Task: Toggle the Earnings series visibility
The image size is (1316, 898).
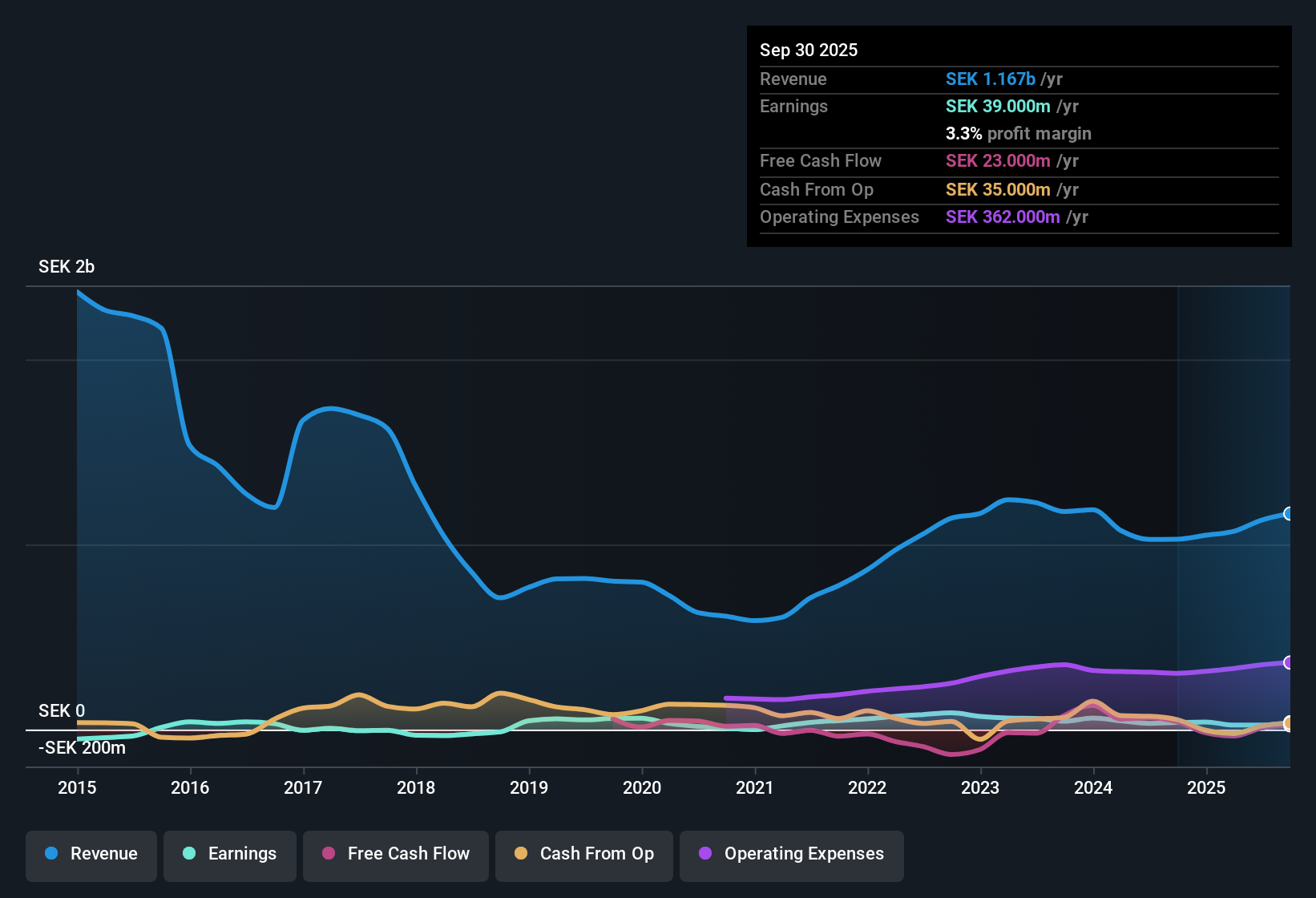Action: [x=229, y=855]
